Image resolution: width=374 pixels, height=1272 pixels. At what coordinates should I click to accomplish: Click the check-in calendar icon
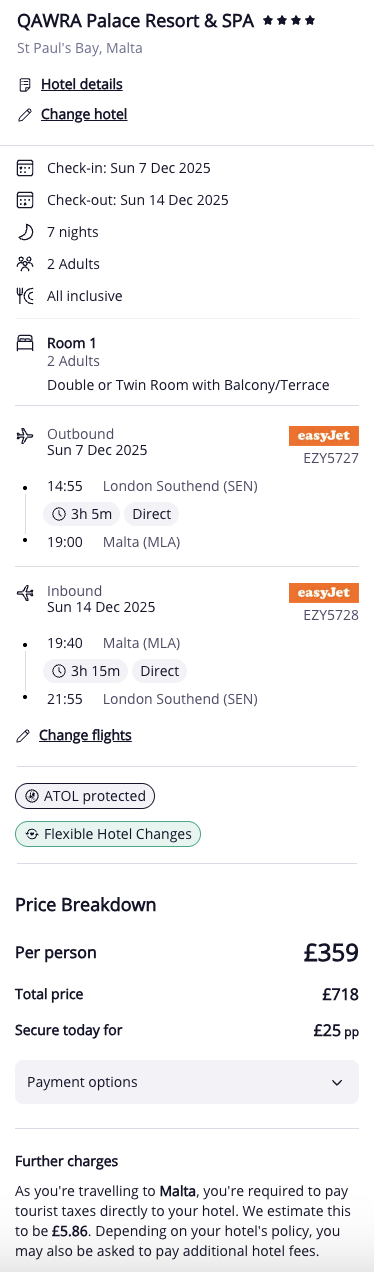pyautogui.click(x=26, y=168)
